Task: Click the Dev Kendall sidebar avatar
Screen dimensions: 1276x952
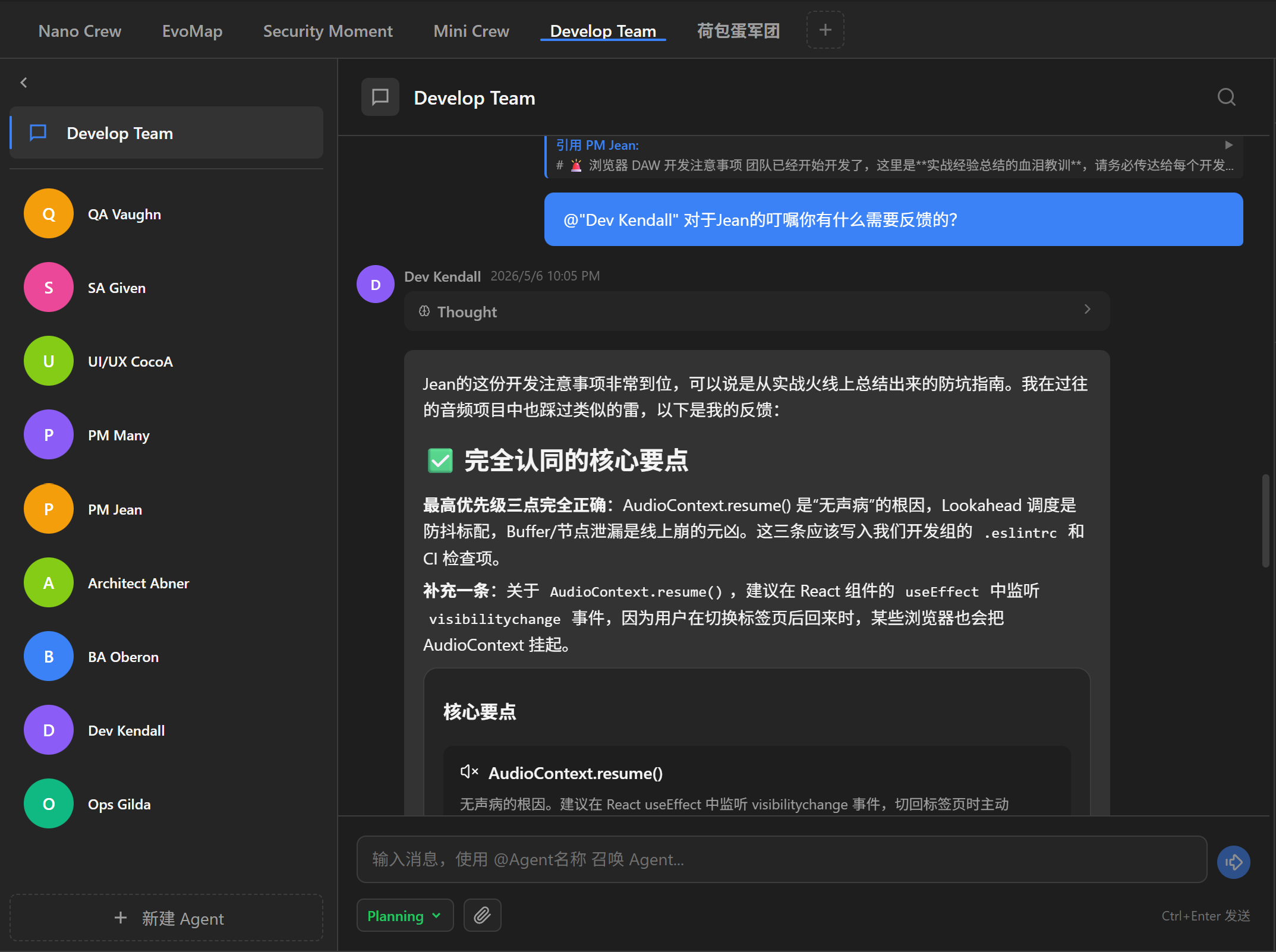Action: (49, 730)
